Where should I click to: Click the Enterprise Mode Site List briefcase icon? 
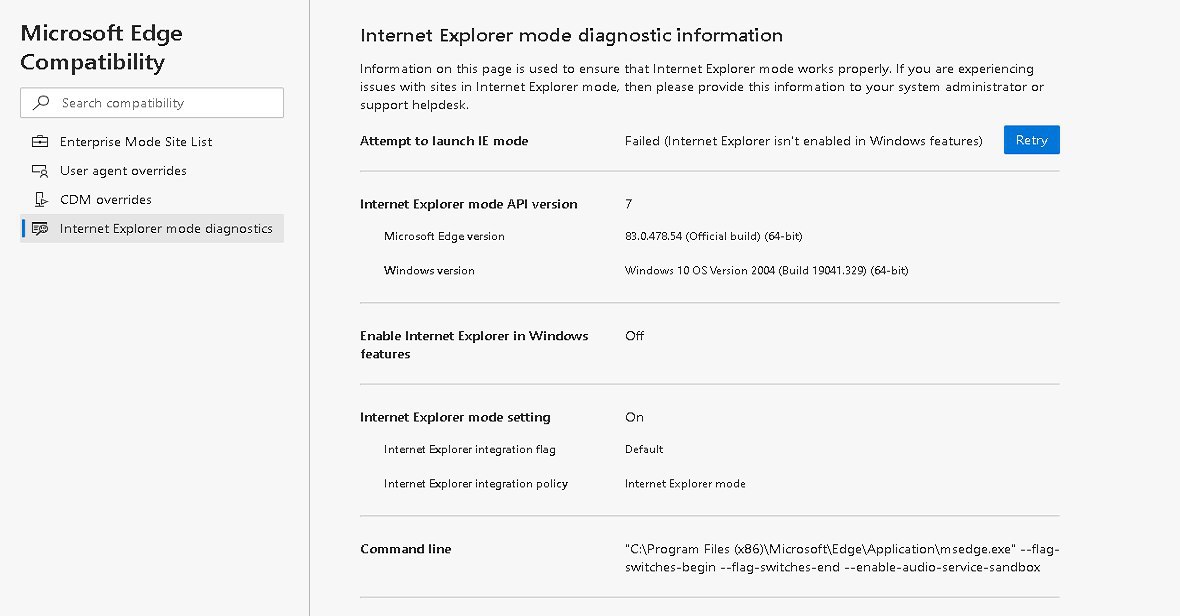click(x=40, y=141)
